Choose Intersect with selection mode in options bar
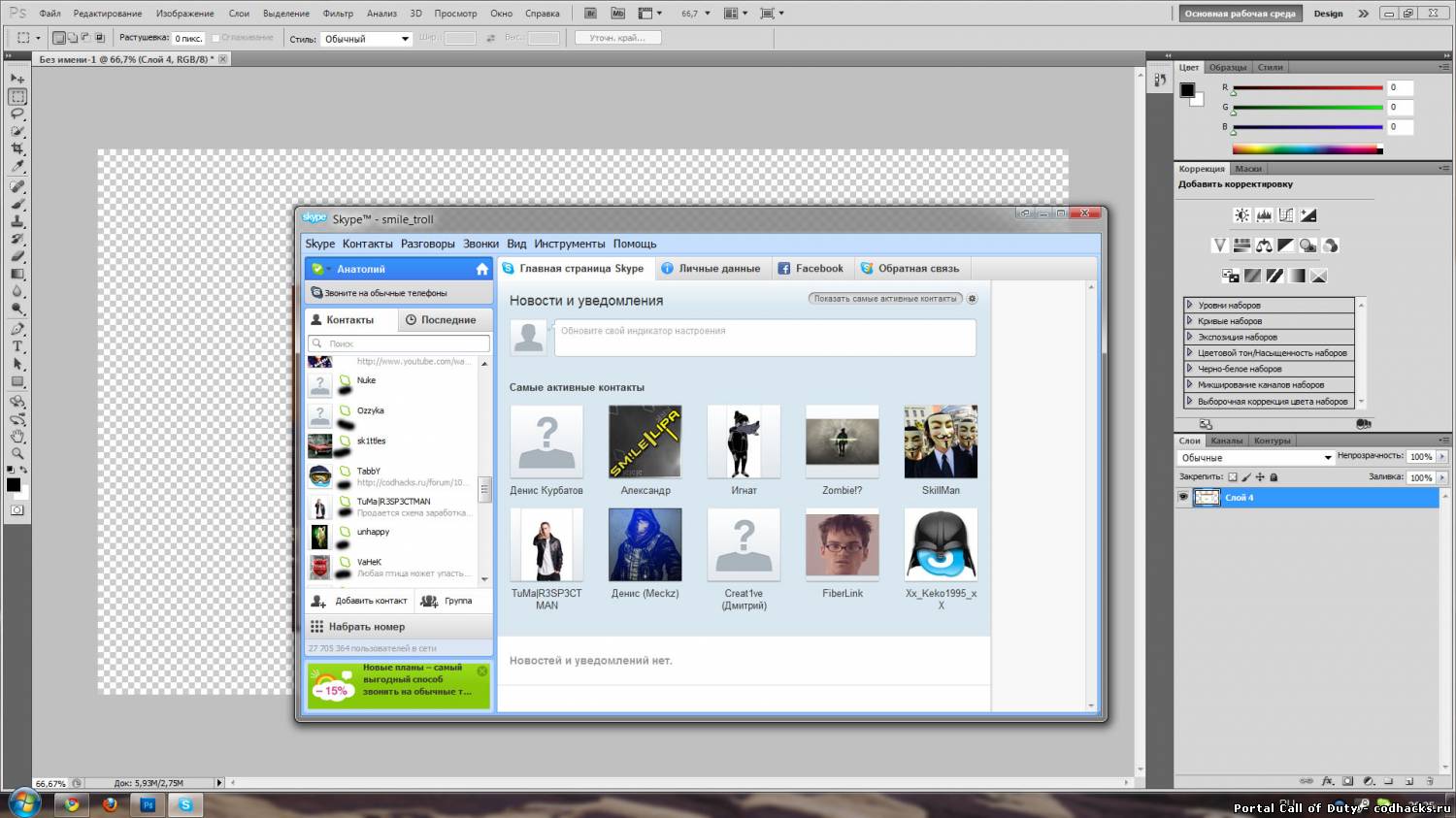This screenshot has width=1456, height=818. coord(100,39)
